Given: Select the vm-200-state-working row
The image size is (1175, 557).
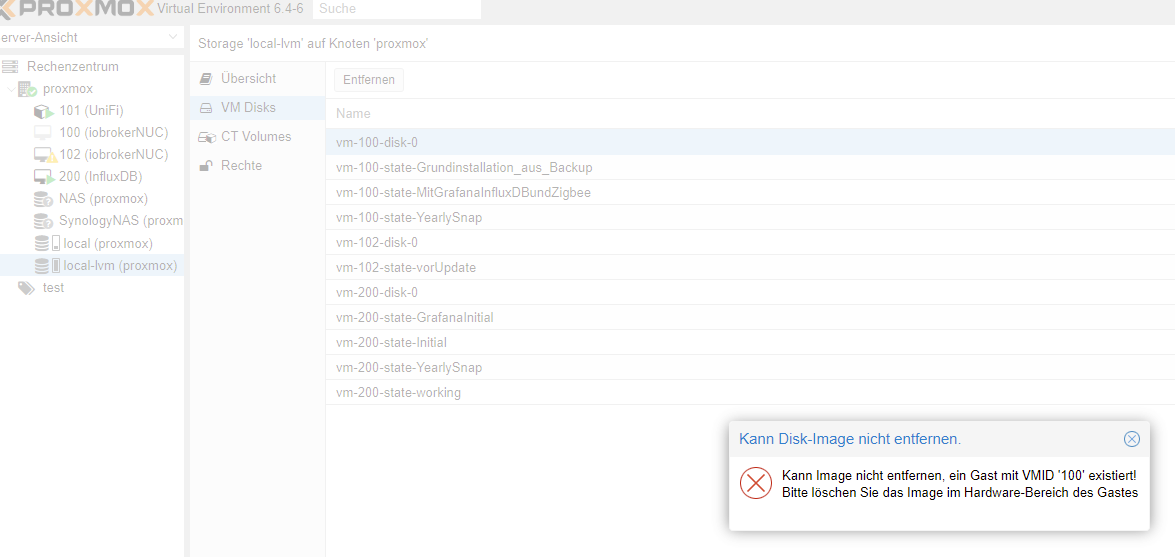Looking at the screenshot, I should (x=750, y=393).
